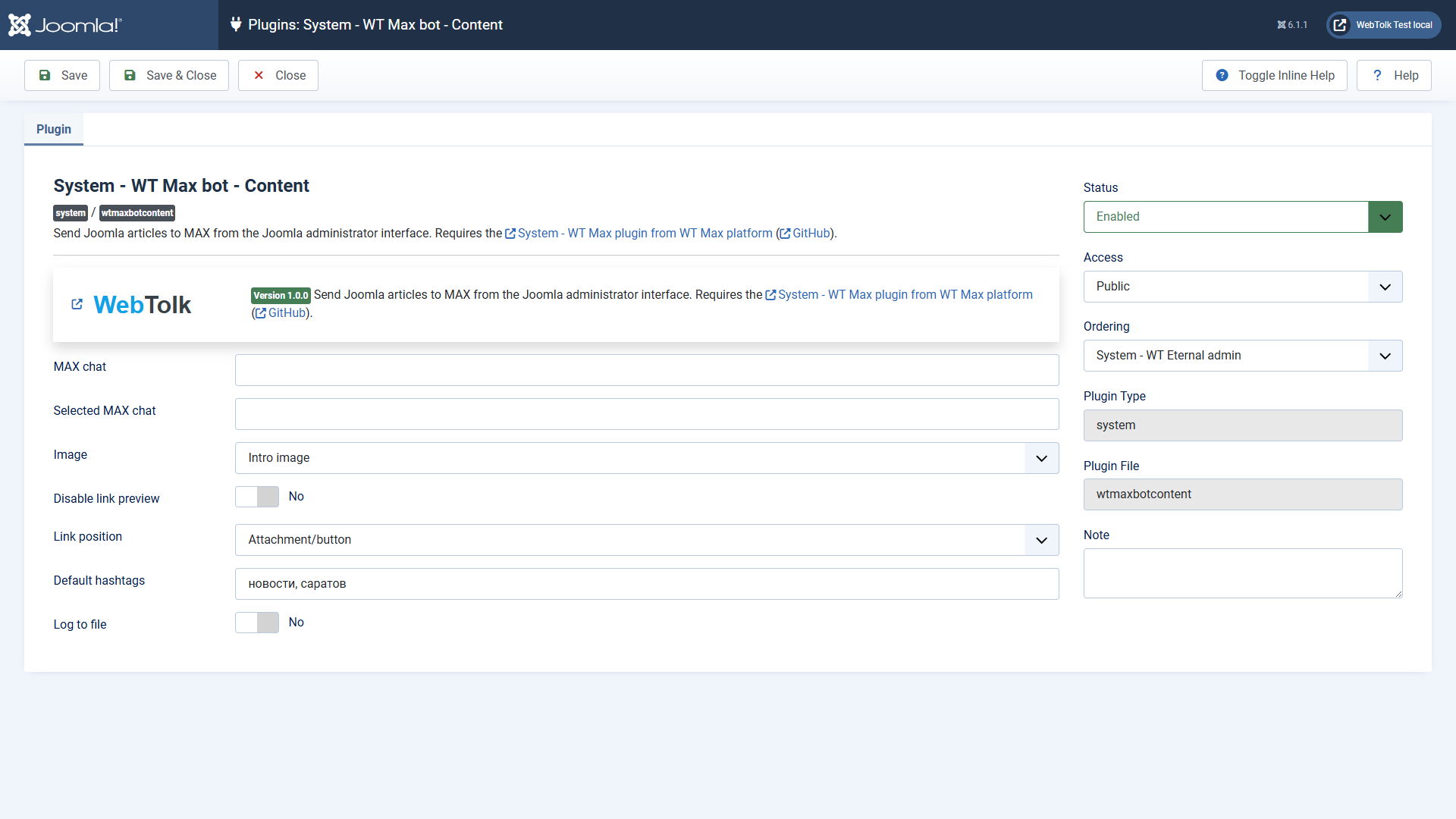Viewport: 1456px width, 819px height.
Task: Click the Note text area
Action: click(1243, 573)
